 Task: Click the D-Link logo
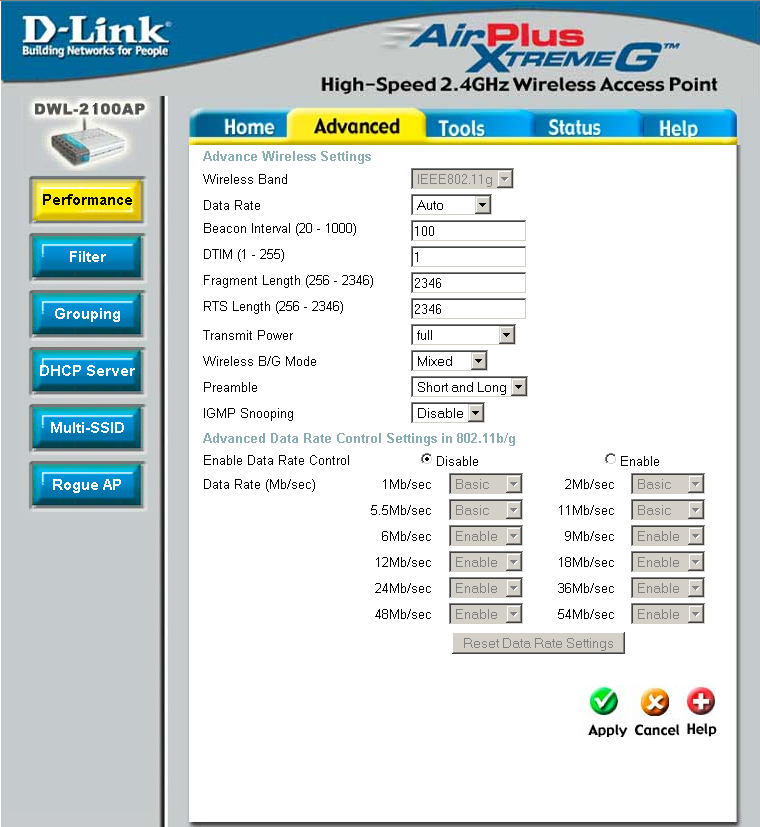(95, 36)
